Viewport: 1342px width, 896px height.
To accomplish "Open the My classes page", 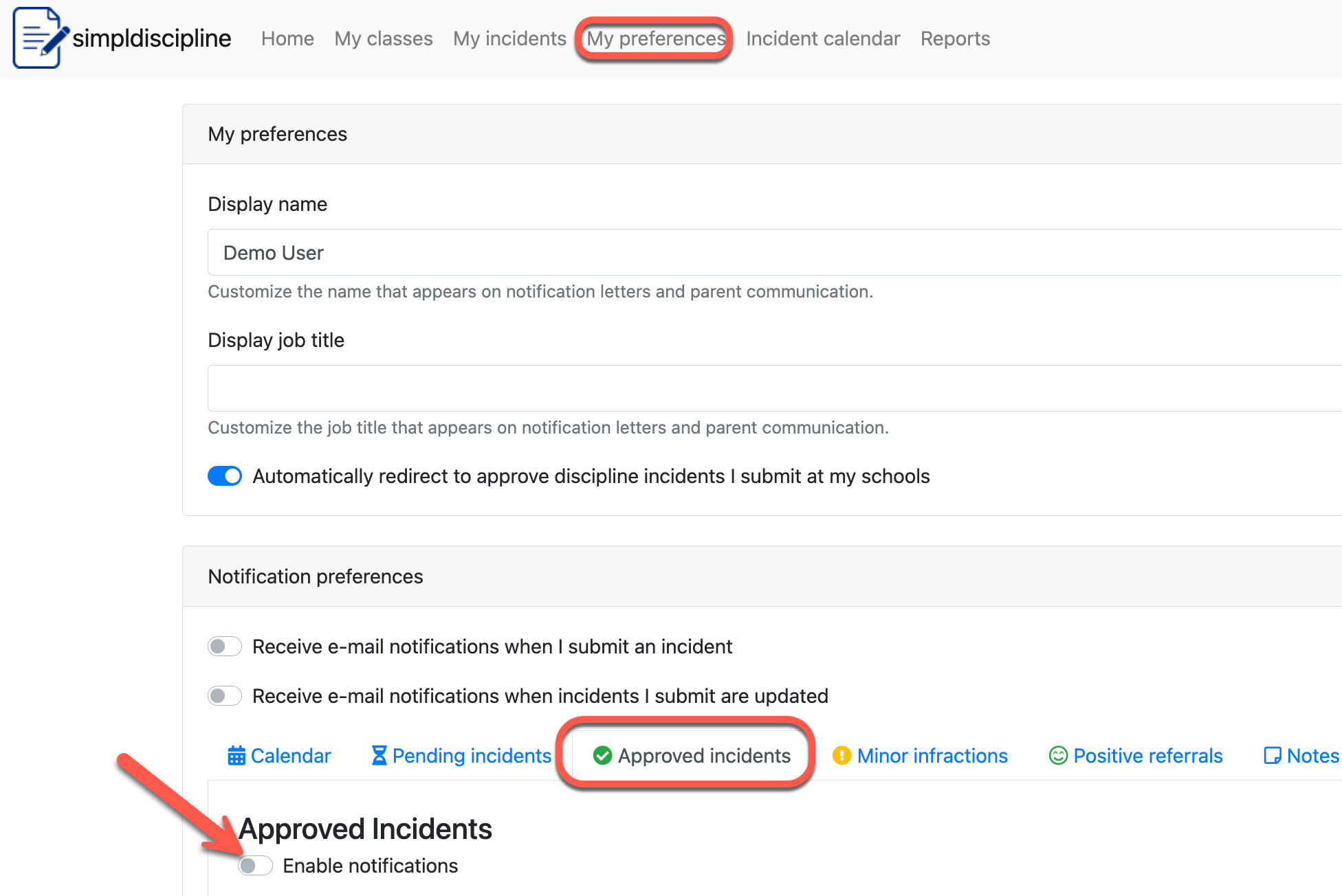I will [384, 39].
